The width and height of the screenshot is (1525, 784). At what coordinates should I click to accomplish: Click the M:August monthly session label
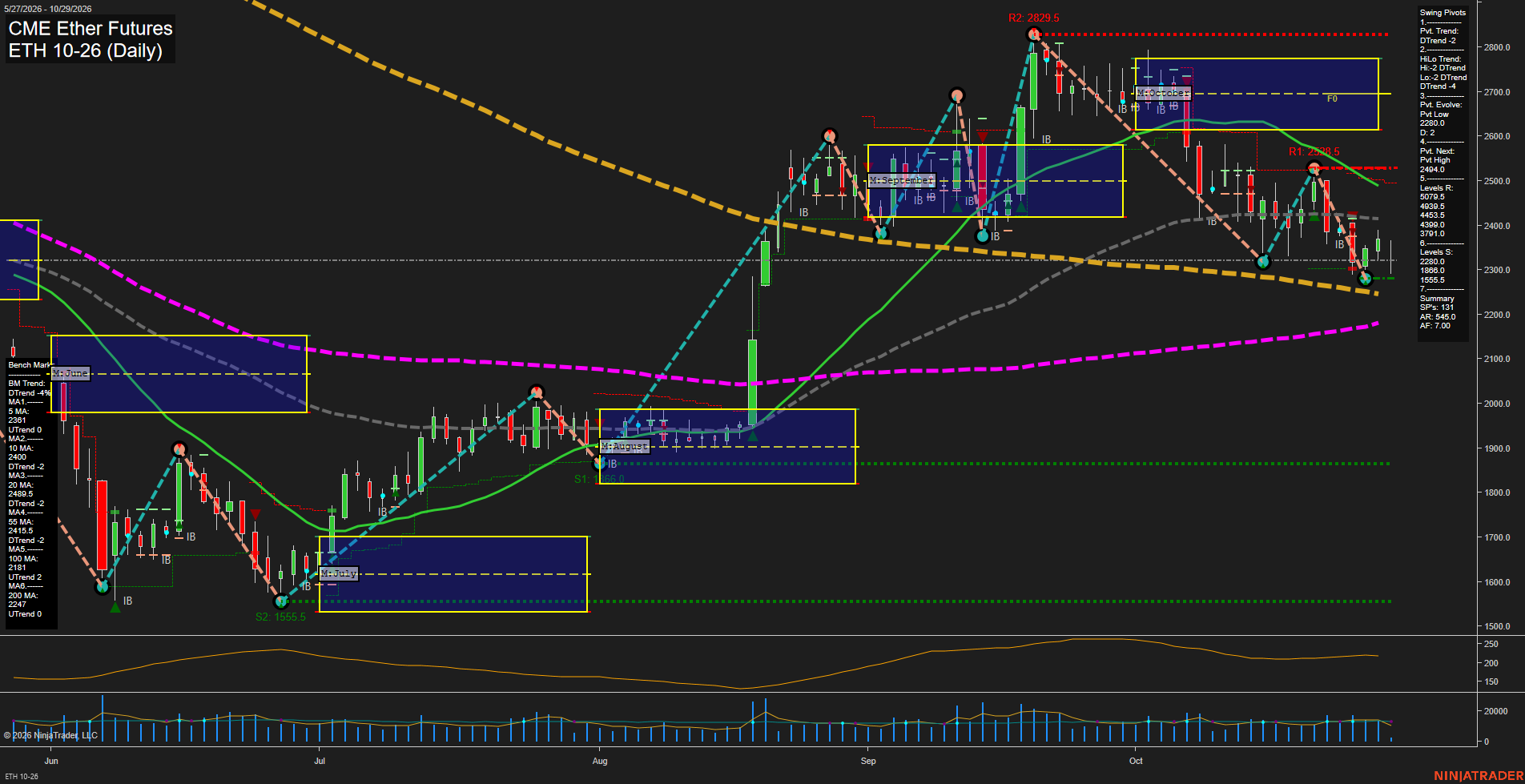coord(625,446)
